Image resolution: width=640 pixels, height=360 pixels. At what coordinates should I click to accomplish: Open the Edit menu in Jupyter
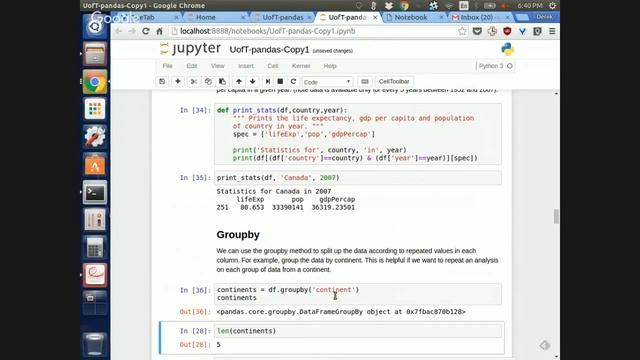pyautogui.click(x=191, y=66)
